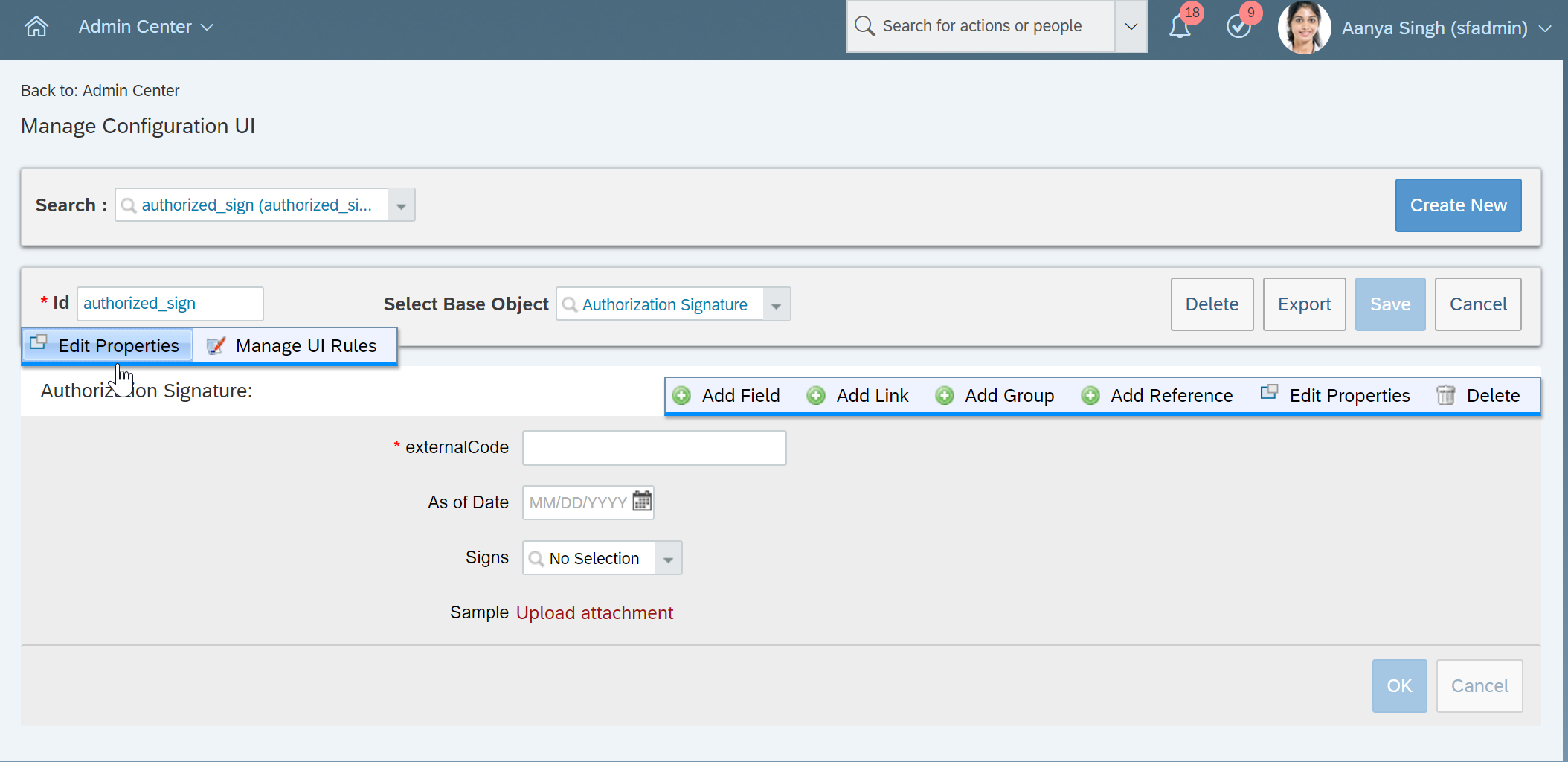The width and height of the screenshot is (1568, 762).
Task: Go to the Home page icon
Action: (x=36, y=27)
